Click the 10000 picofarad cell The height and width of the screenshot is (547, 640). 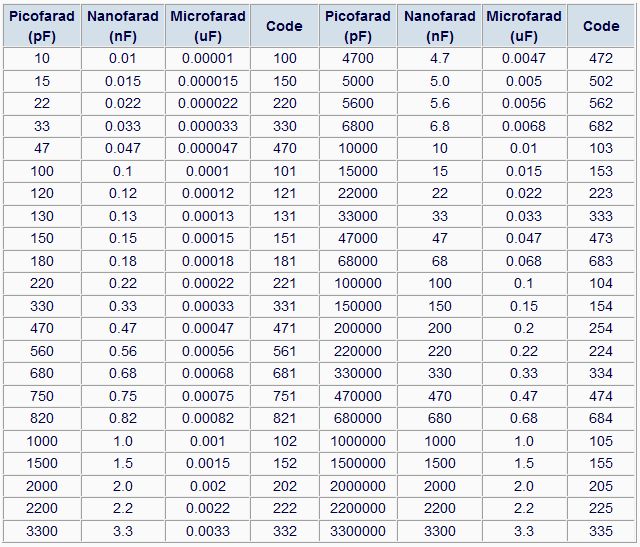click(358, 148)
